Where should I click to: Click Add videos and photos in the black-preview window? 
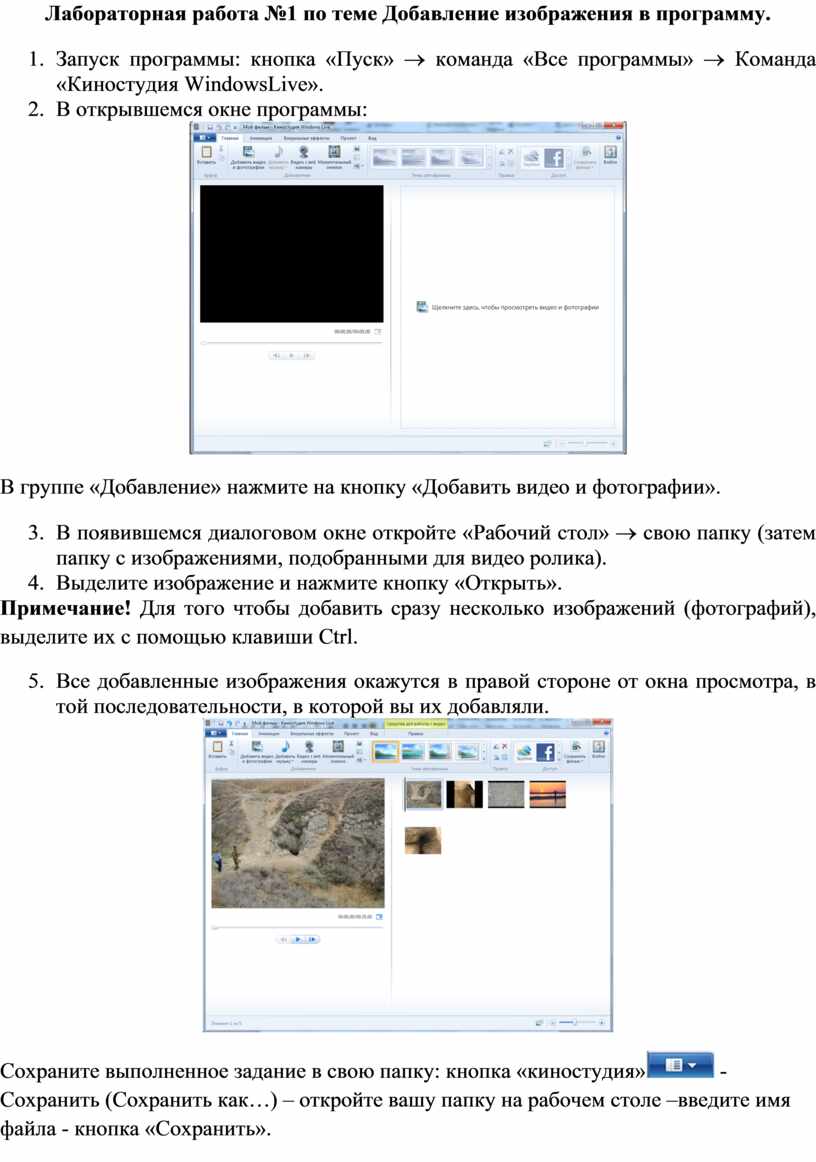click(x=248, y=156)
